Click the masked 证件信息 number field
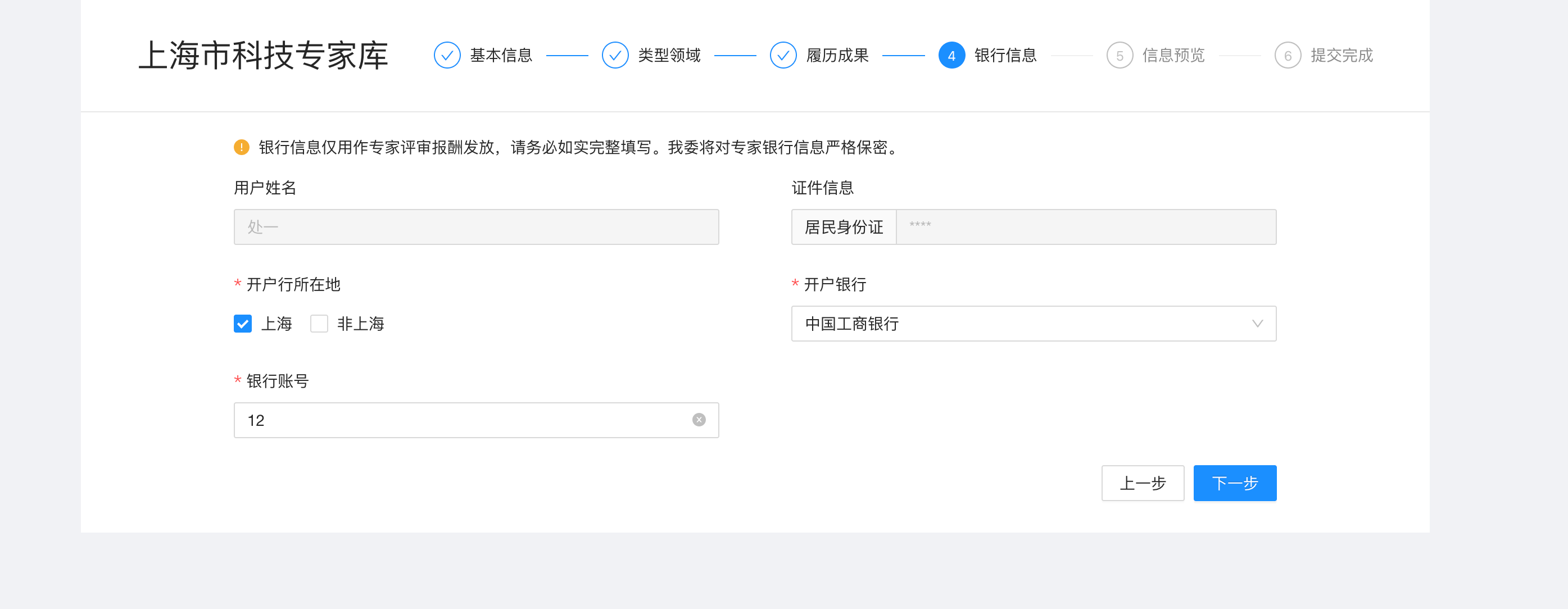This screenshot has width=1568, height=609. click(x=1085, y=228)
